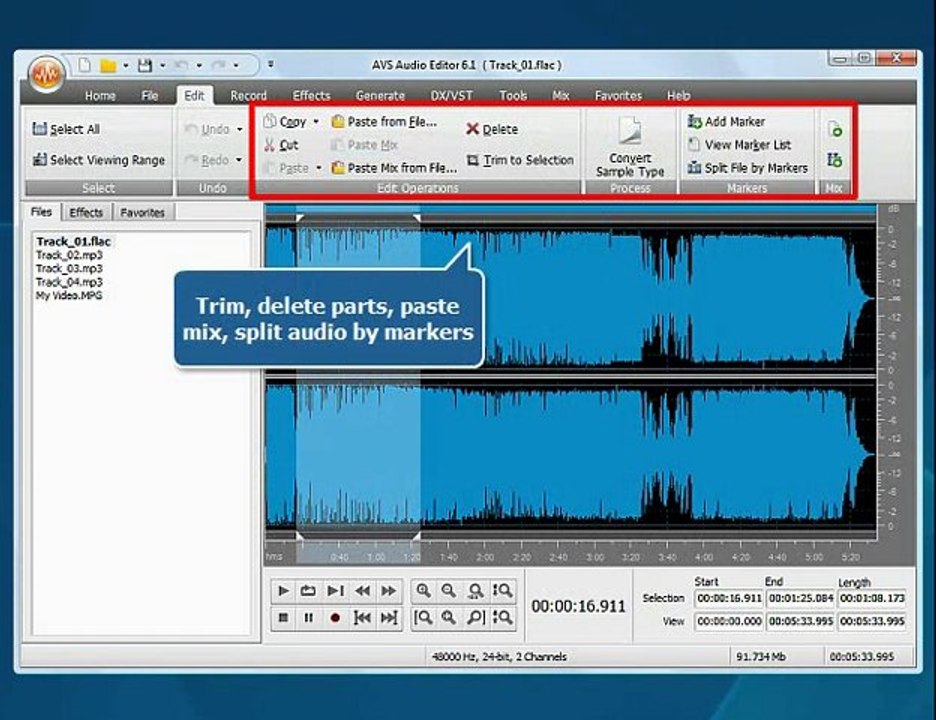Image resolution: width=936 pixels, height=720 pixels.
Task: Expand the Paste dropdown arrow
Action: click(x=318, y=168)
